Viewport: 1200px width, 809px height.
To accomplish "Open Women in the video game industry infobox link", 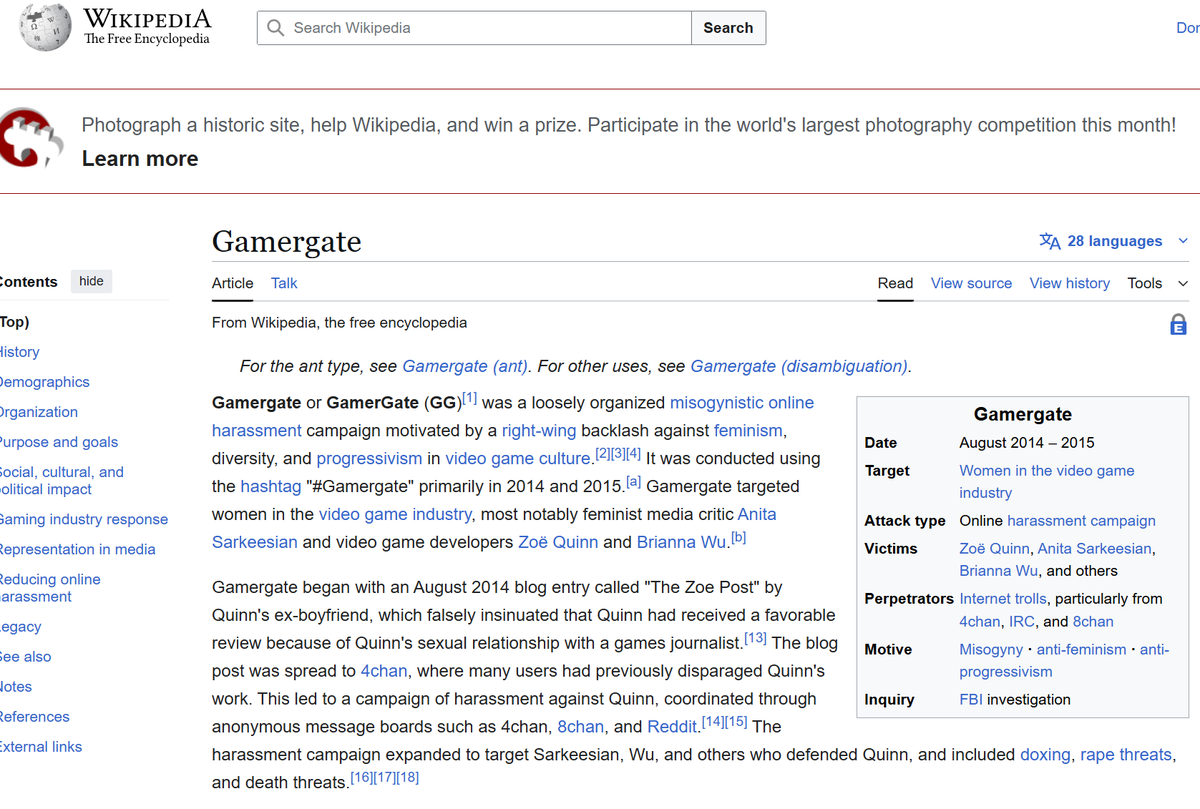I will click(x=1046, y=481).
